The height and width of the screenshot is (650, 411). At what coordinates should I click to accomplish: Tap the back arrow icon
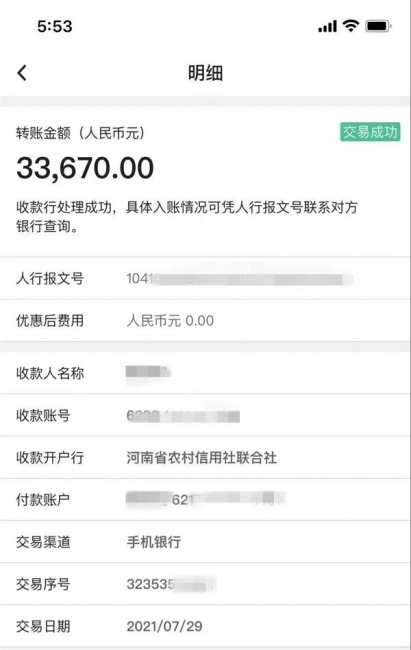point(22,73)
